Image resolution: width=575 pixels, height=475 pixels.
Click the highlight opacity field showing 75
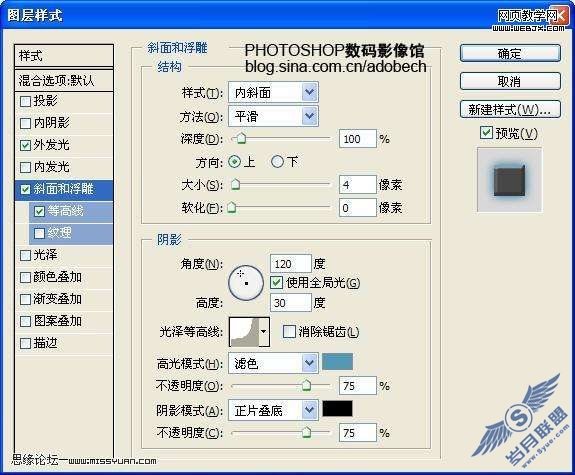358,386
